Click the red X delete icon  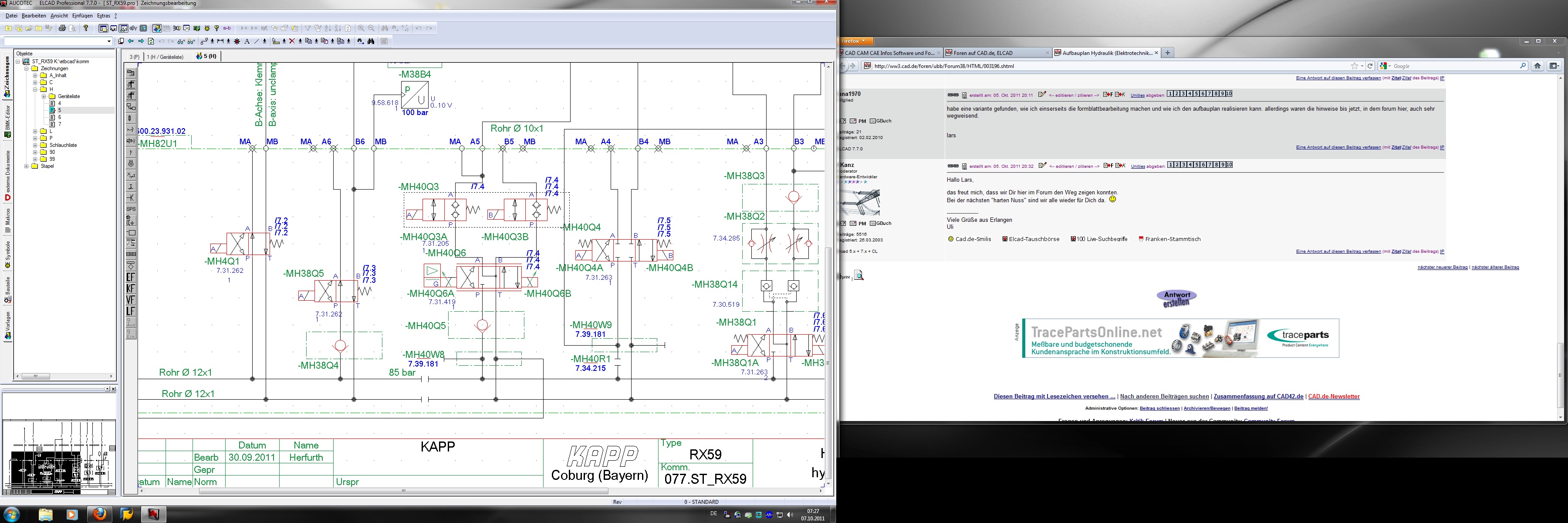292,41
